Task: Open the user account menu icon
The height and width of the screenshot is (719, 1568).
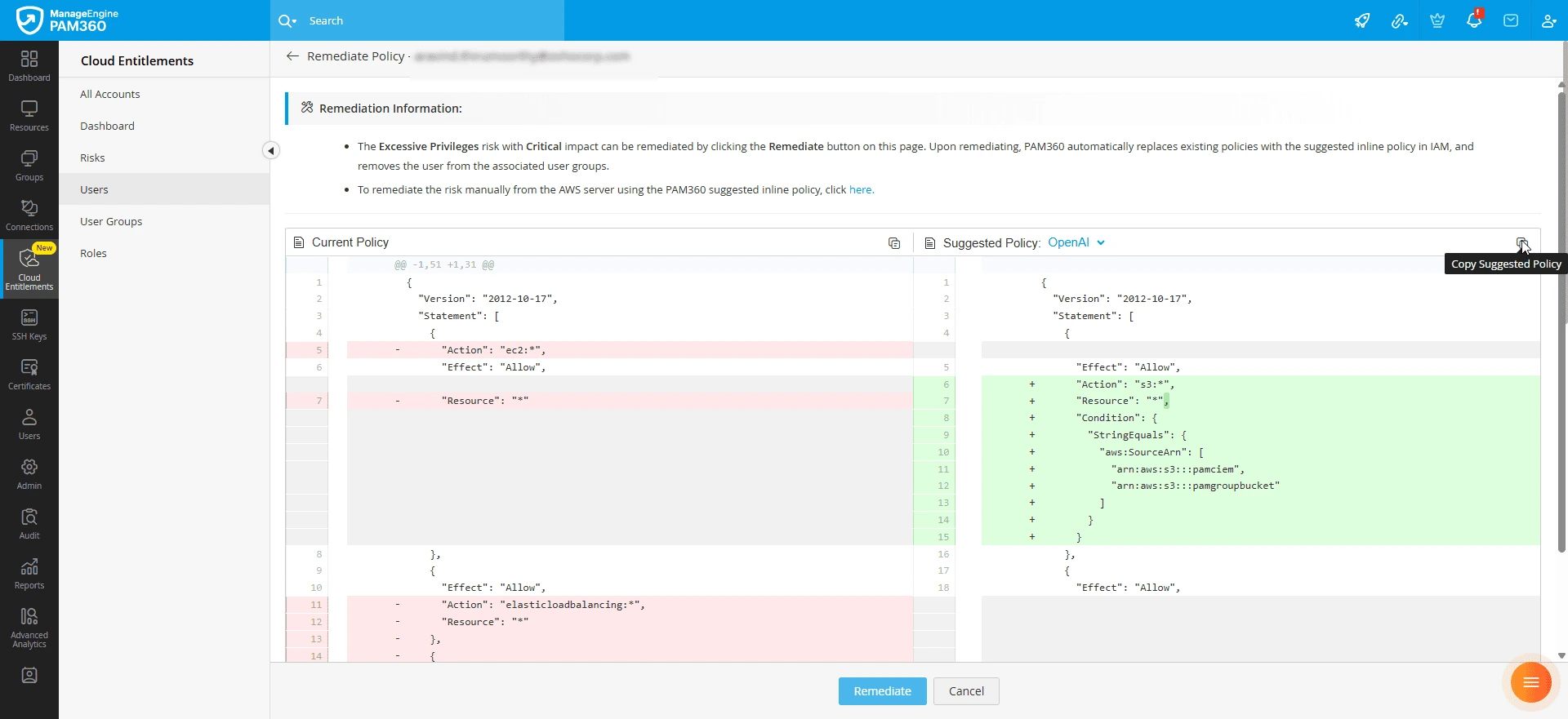Action: pos(1548,21)
